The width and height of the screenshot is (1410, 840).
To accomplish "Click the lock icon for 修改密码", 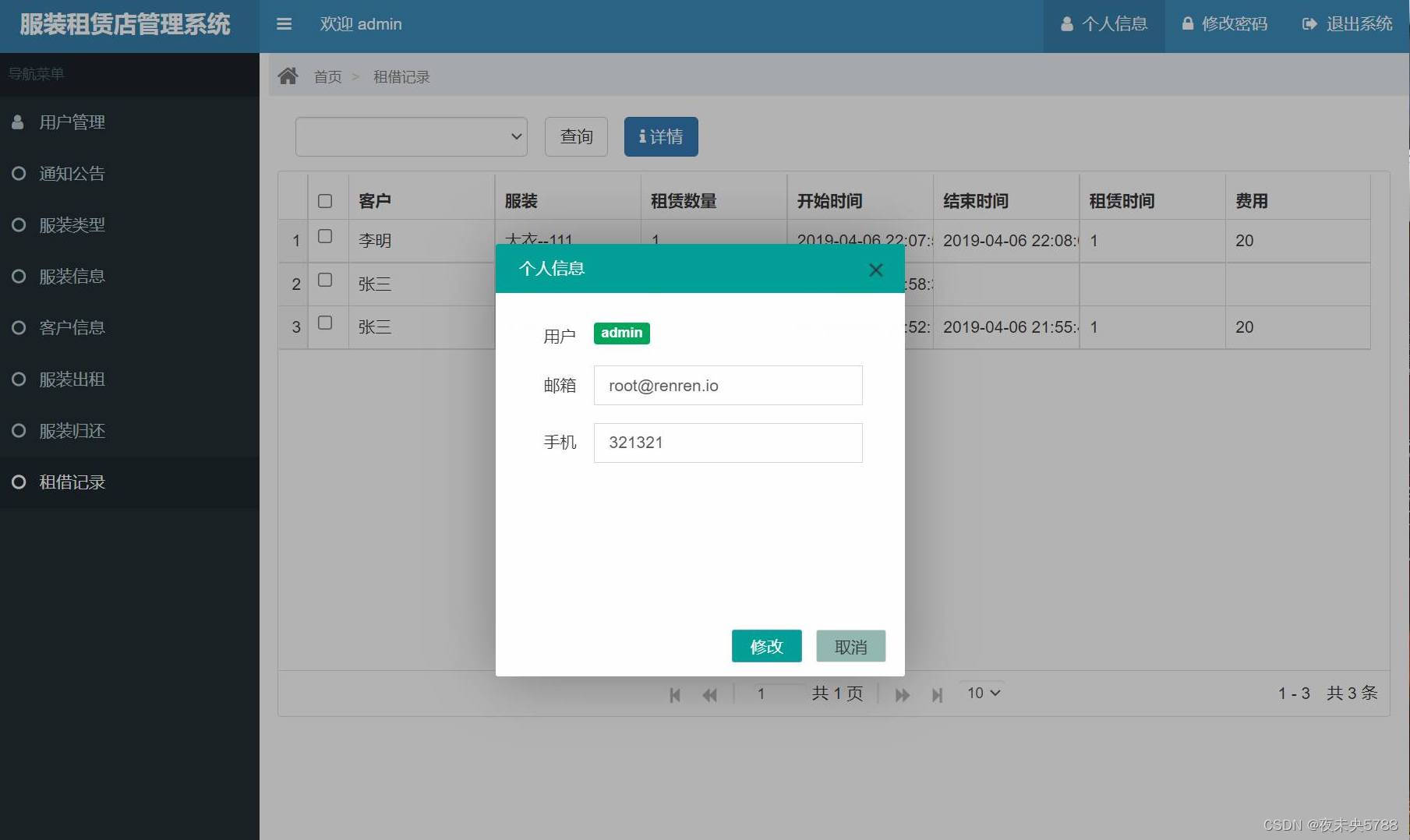I will tap(1188, 23).
